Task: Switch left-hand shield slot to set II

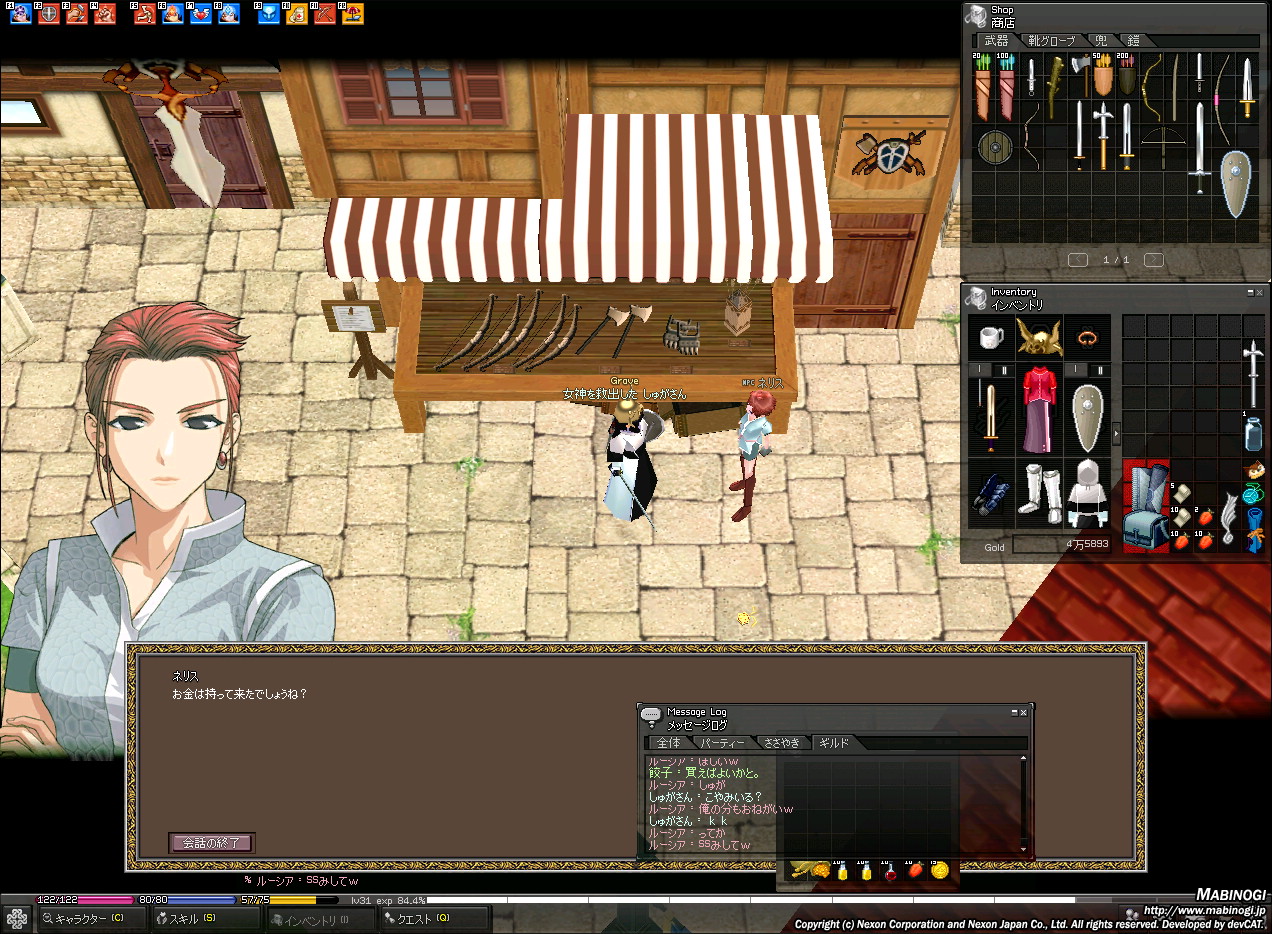Action: tap(1100, 370)
